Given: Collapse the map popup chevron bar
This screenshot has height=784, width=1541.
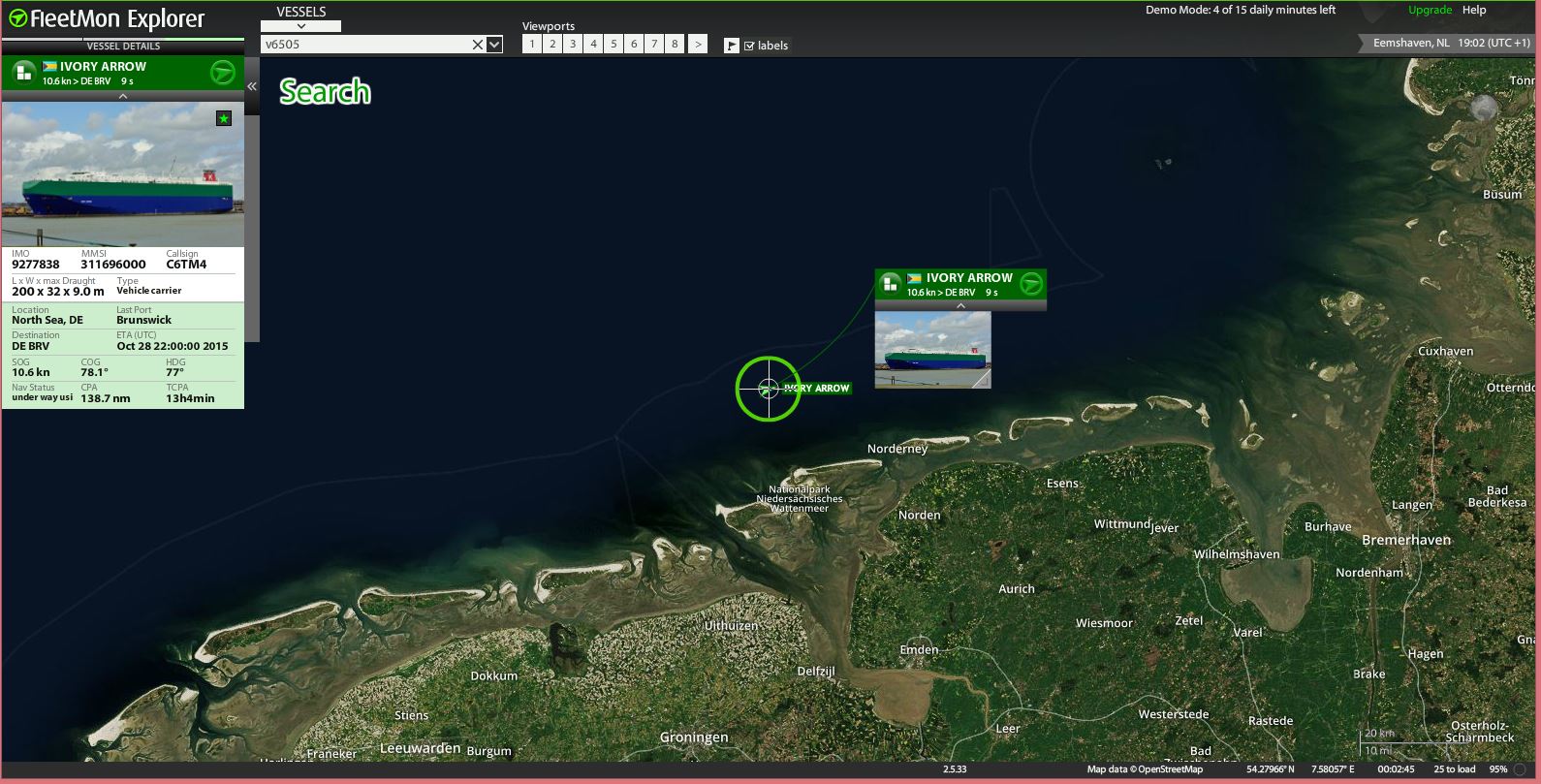Looking at the screenshot, I should click(960, 305).
